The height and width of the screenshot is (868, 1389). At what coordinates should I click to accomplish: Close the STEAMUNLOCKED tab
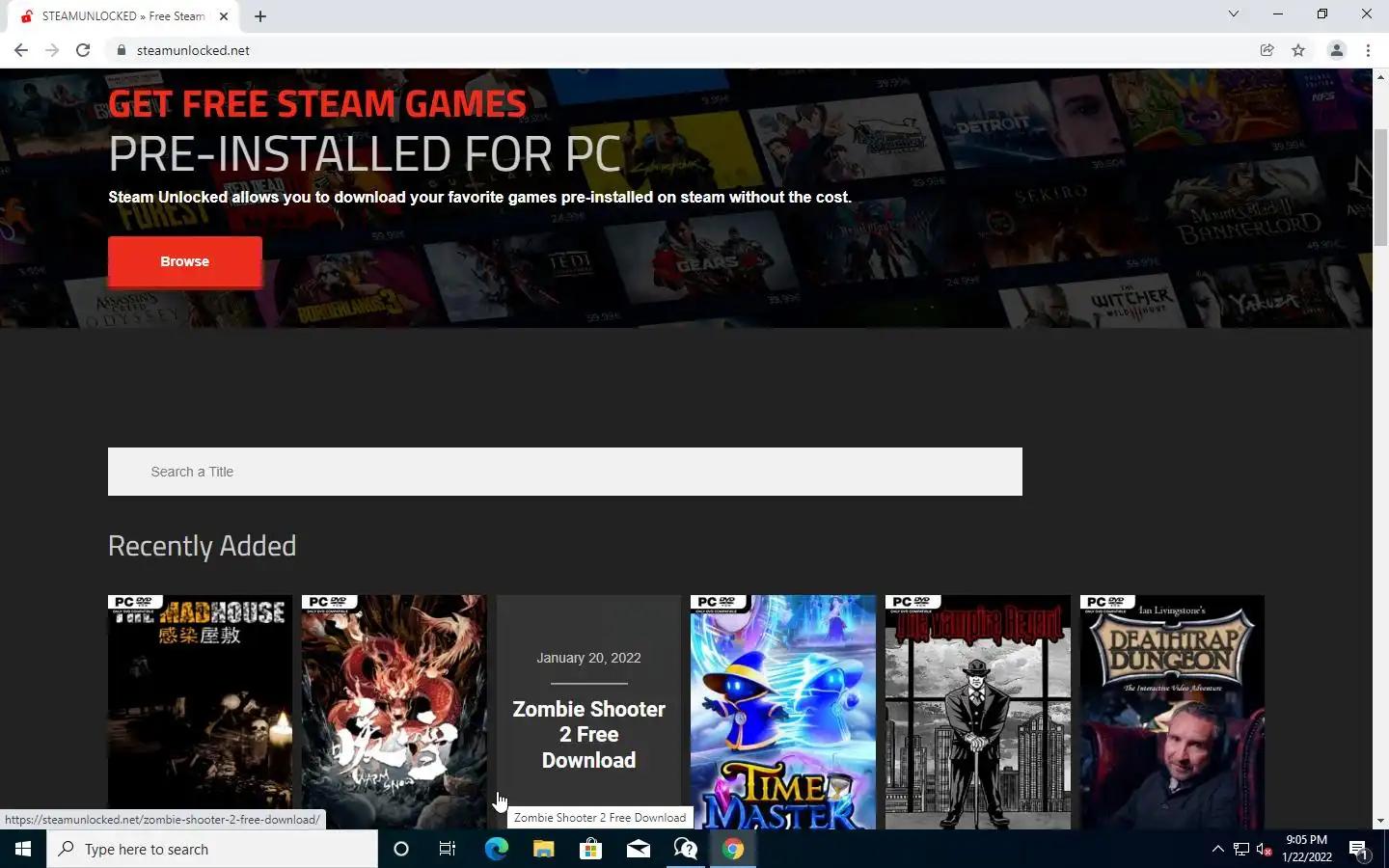[x=224, y=16]
